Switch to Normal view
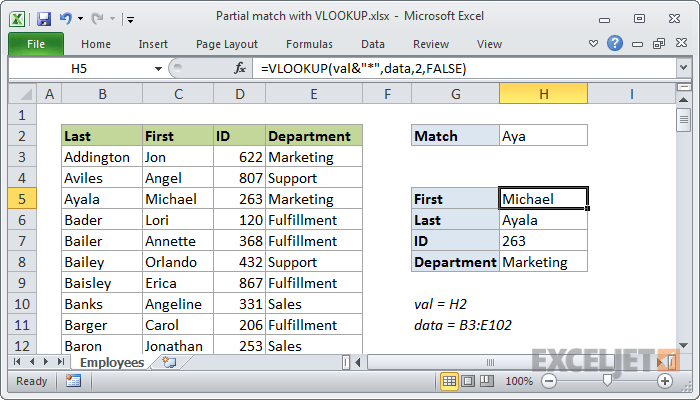Viewport: 700px width, 400px height. [450, 381]
